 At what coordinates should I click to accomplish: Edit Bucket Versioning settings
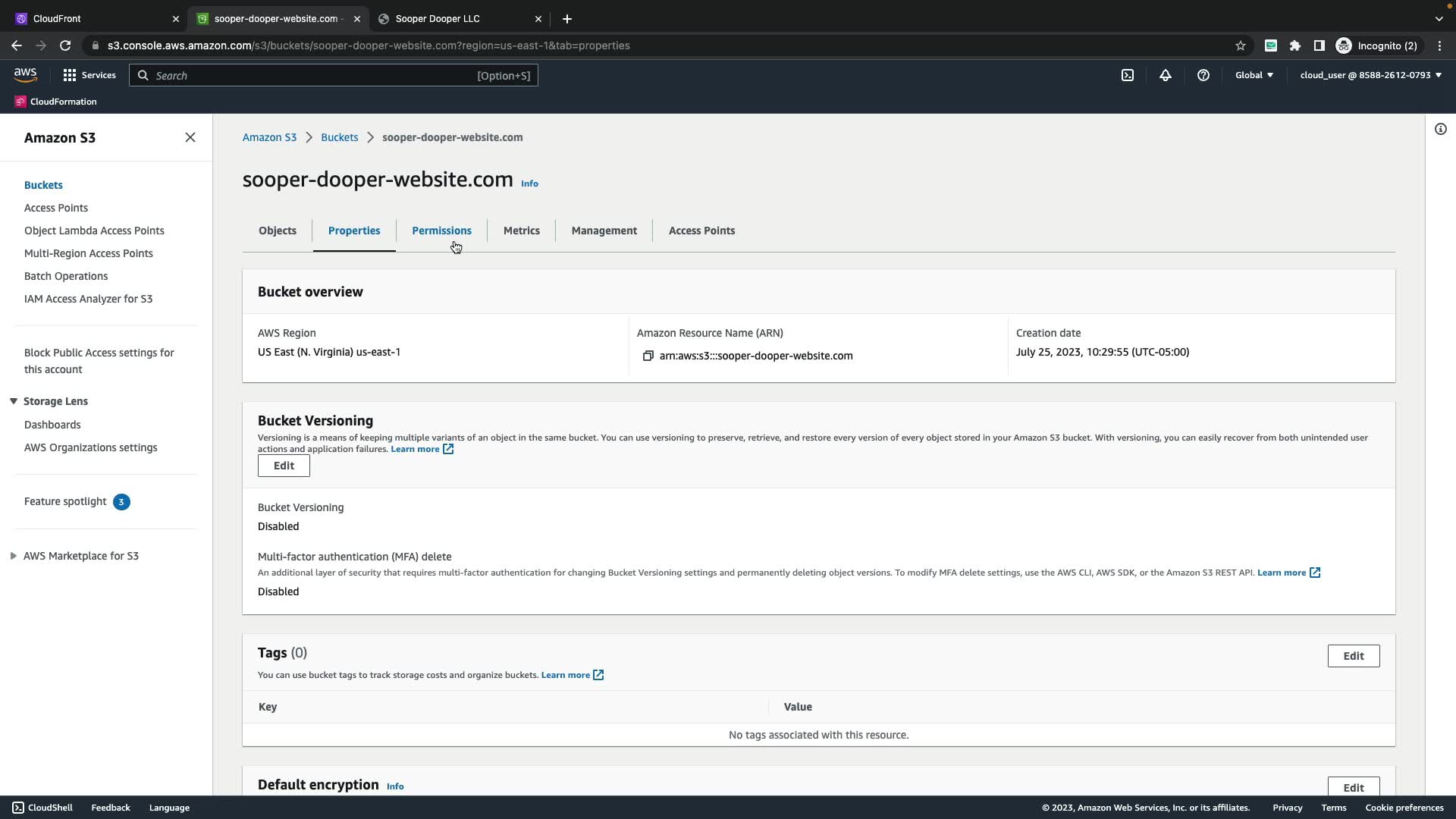(284, 466)
